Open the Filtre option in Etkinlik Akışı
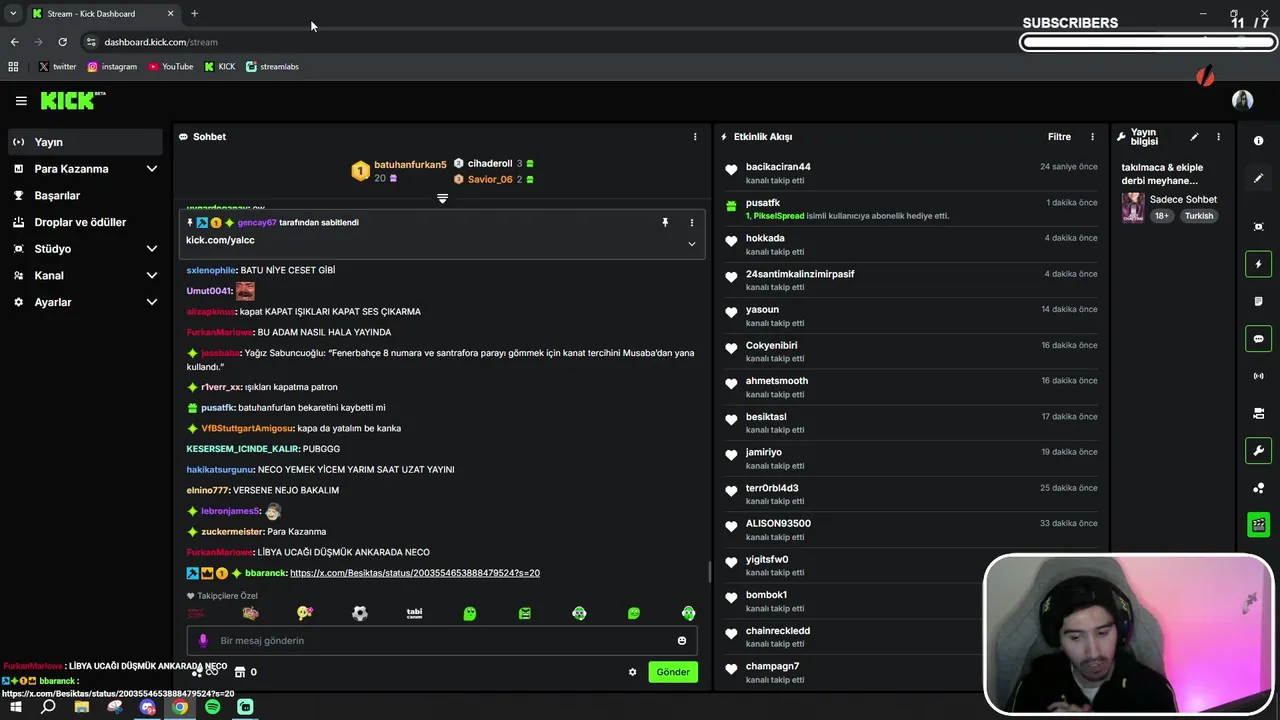The height and width of the screenshot is (720, 1280). tap(1059, 137)
